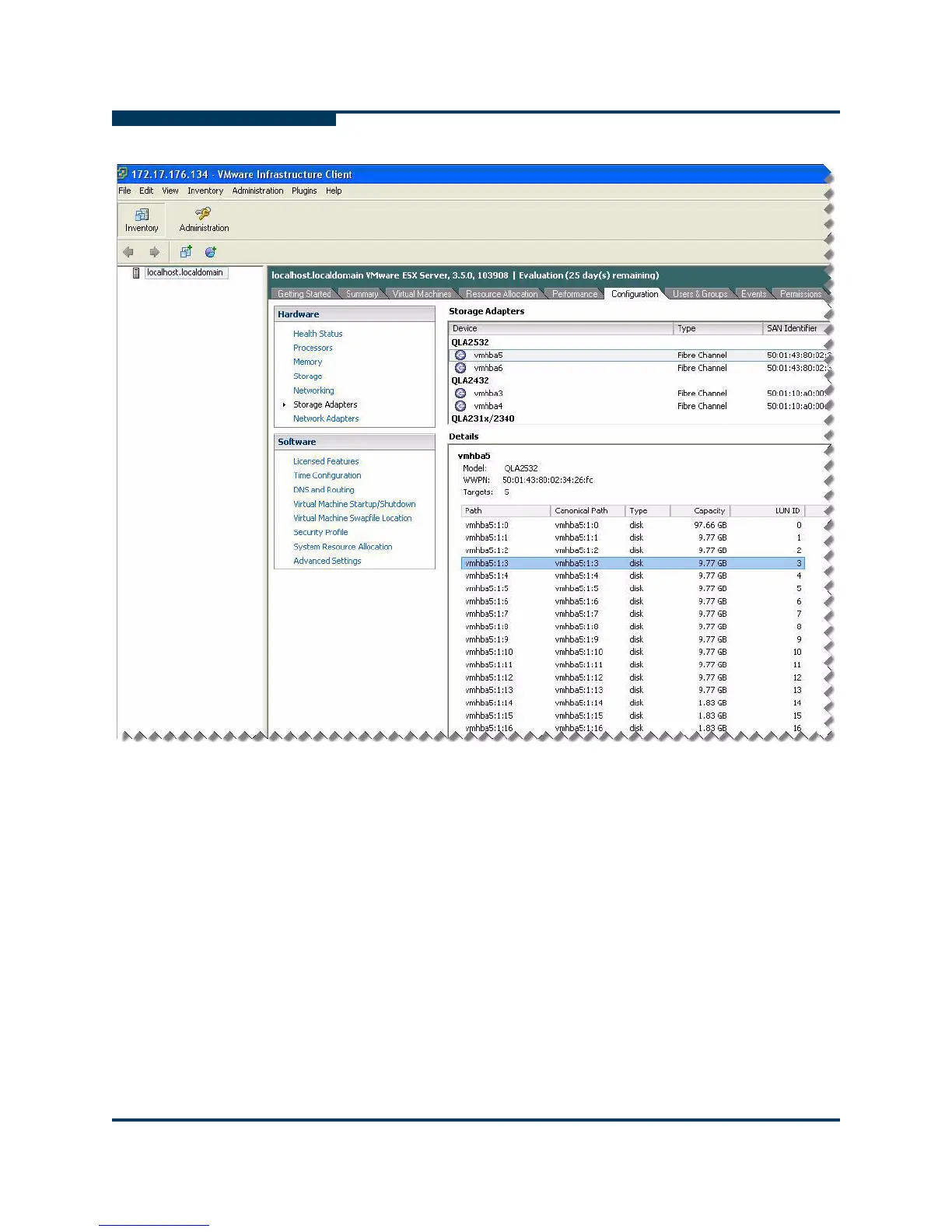Click the vmhba4 adapter icon
The image size is (952, 1232).
pos(460,406)
